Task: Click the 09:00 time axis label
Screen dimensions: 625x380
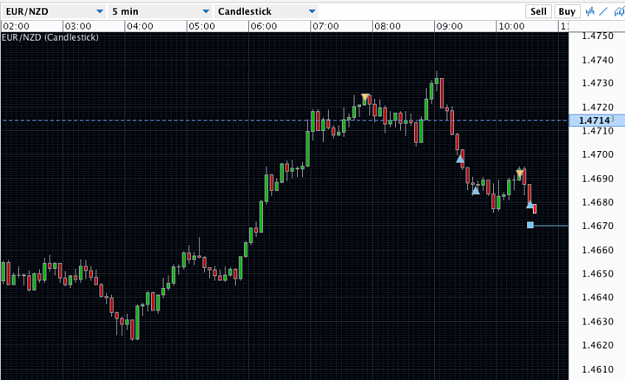Action: [449, 26]
